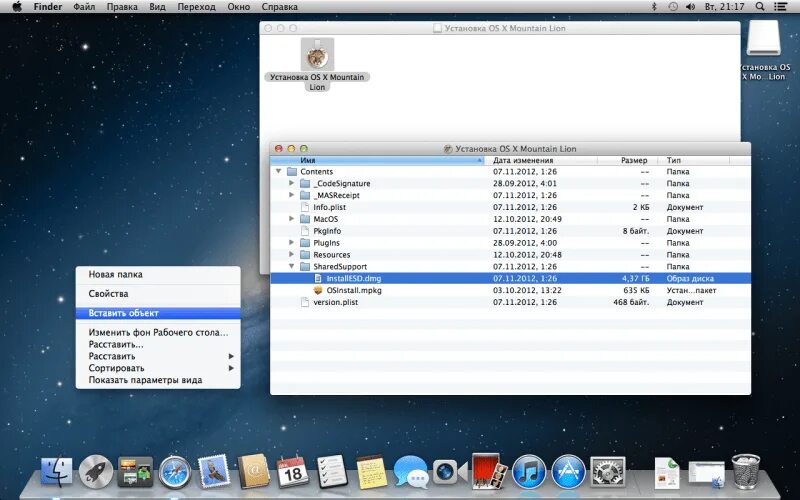Open the Файл menu

point(84,7)
